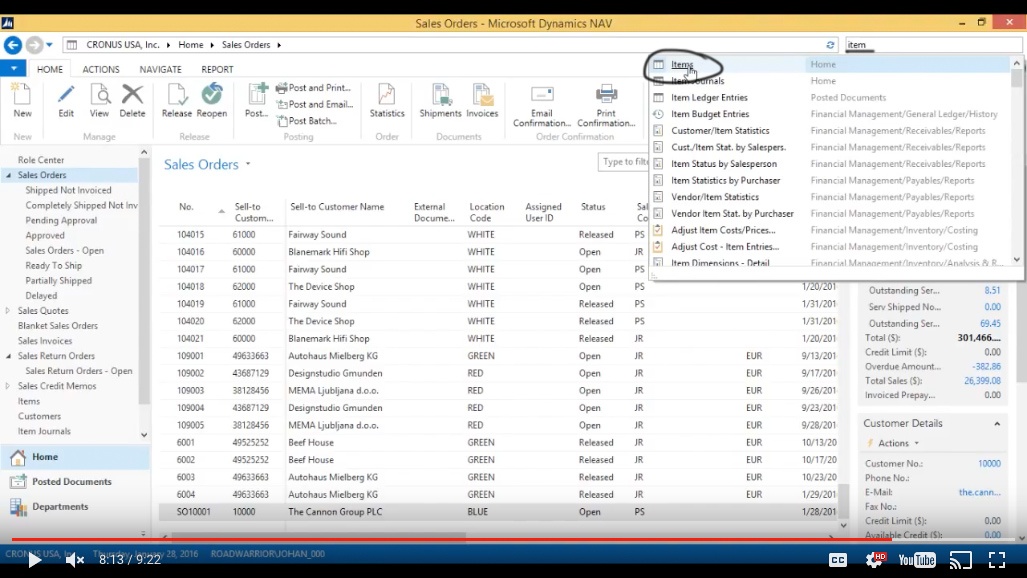Toggle closed captions CC
Viewport: 1027px width, 578px height.
point(838,560)
